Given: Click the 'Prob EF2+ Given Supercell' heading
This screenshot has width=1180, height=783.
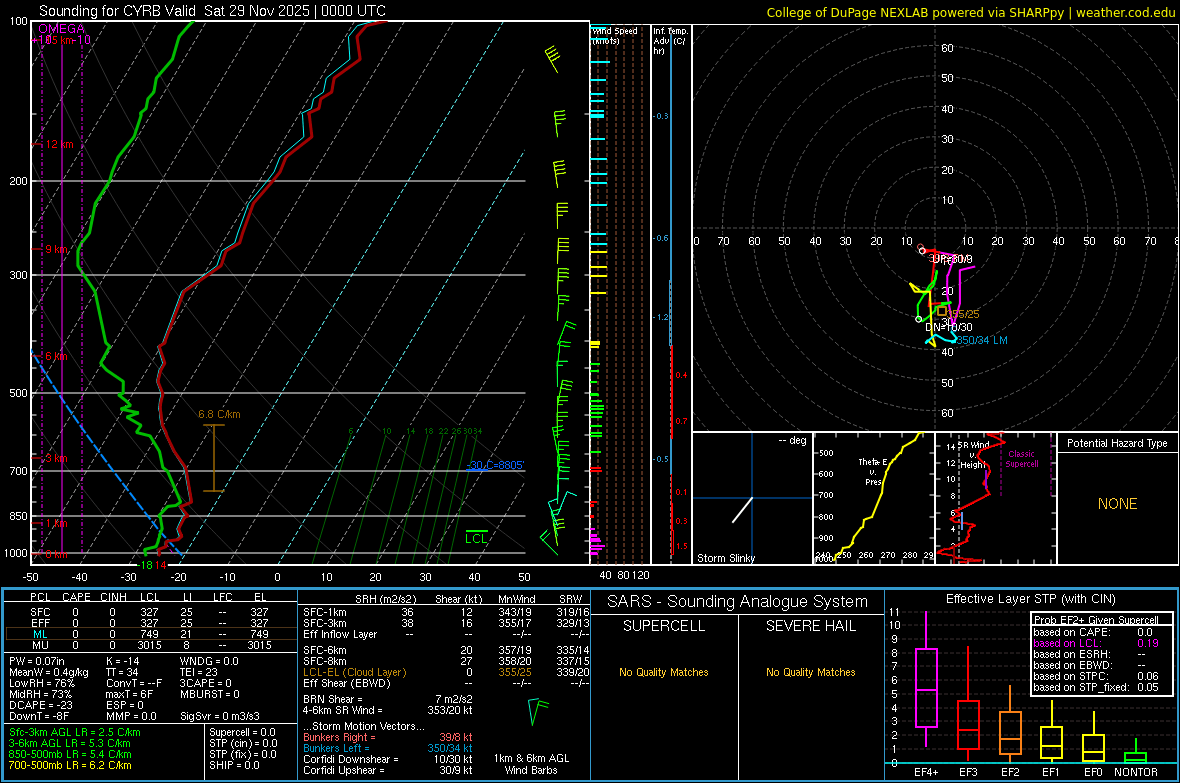Looking at the screenshot, I should (1096, 620).
